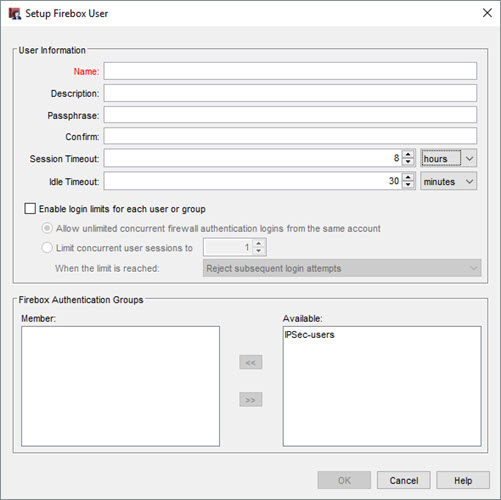This screenshot has width=501, height=500.
Task: Enable login limits for each user checkbox
Action: pyautogui.click(x=30, y=209)
